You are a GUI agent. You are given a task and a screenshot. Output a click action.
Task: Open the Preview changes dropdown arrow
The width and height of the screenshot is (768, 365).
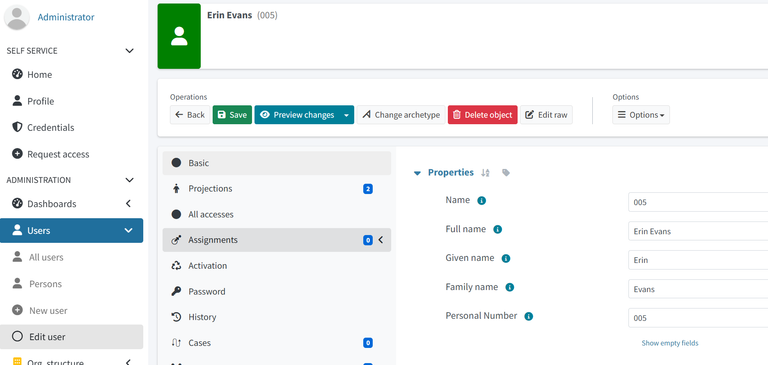click(346, 115)
